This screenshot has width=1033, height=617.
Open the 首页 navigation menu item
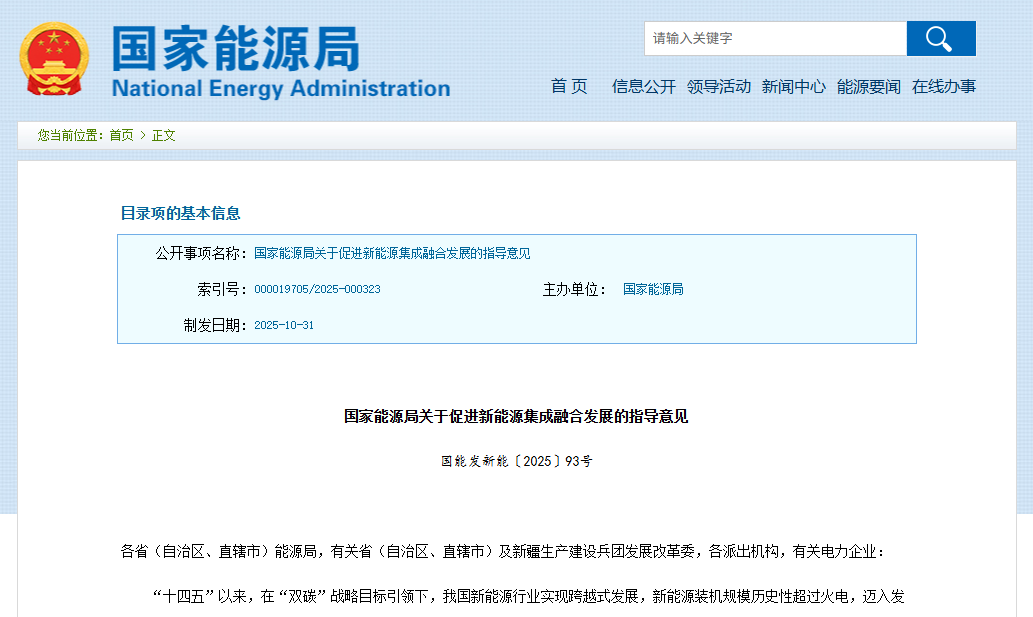569,87
